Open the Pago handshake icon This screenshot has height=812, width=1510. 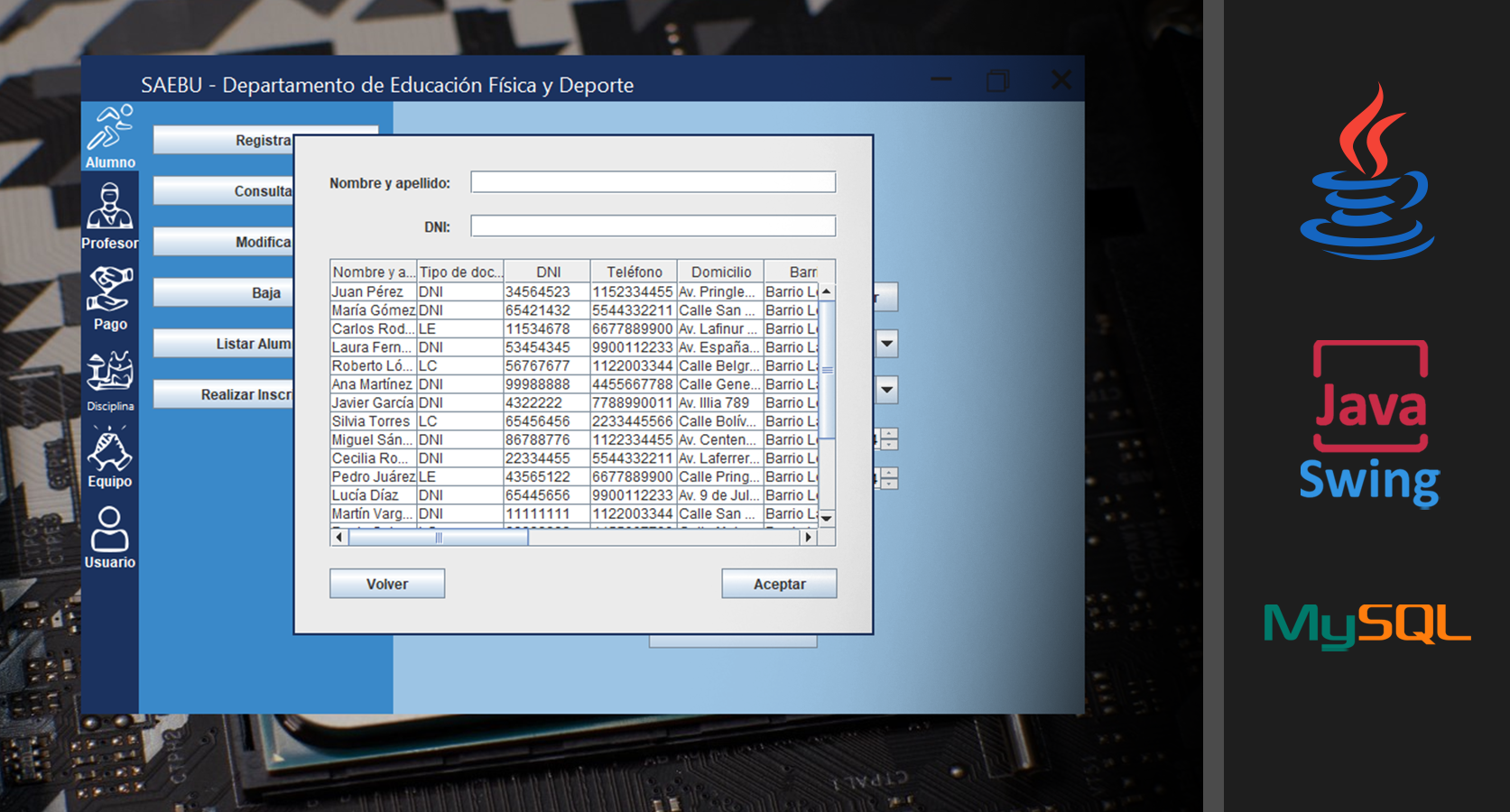pos(110,298)
